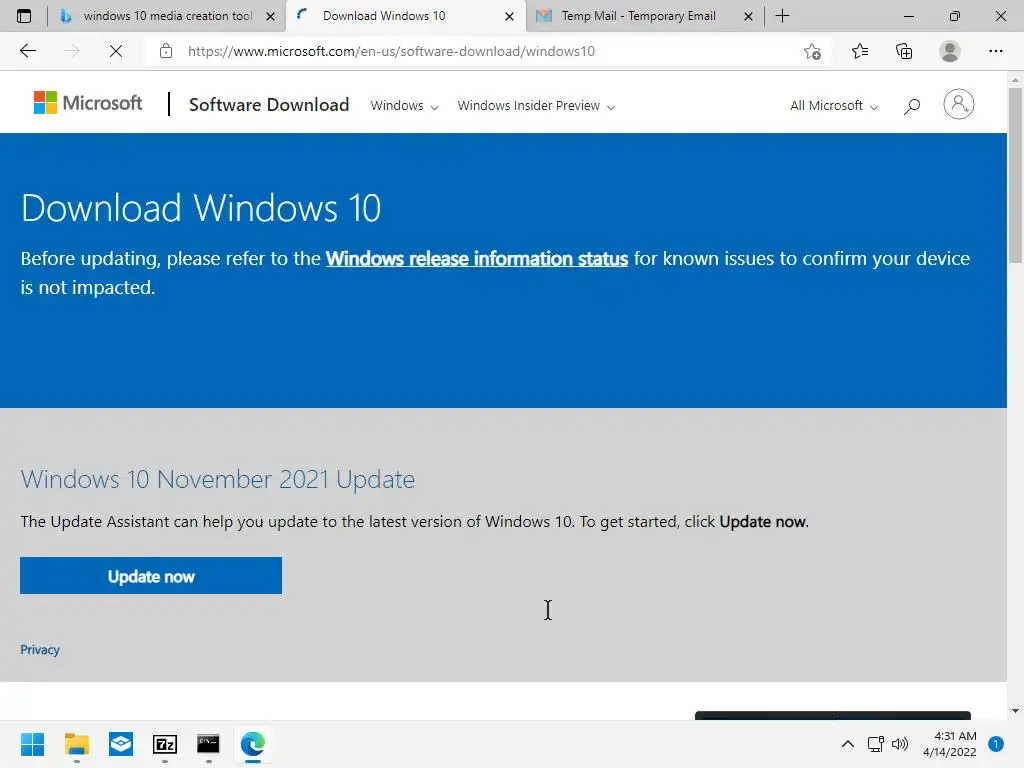Stop loading the page with X button
The image size is (1024, 768).
[116, 51]
